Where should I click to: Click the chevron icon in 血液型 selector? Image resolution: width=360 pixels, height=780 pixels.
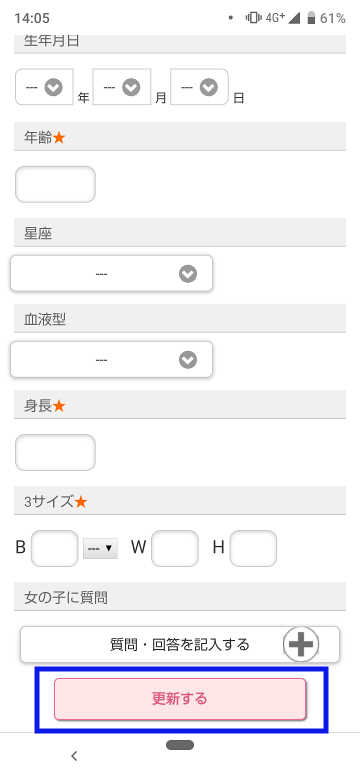(x=188, y=360)
